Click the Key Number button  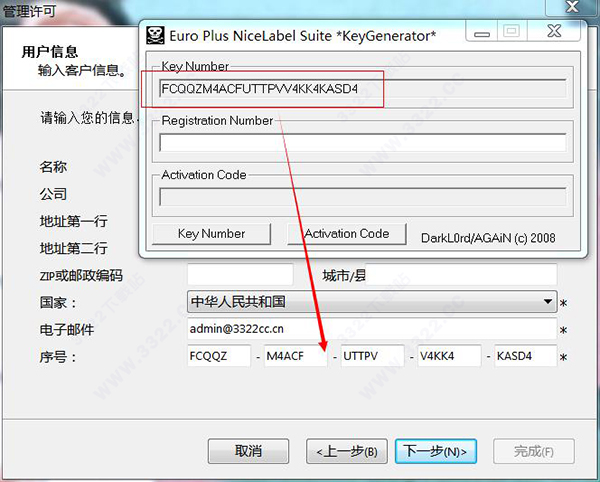211,234
